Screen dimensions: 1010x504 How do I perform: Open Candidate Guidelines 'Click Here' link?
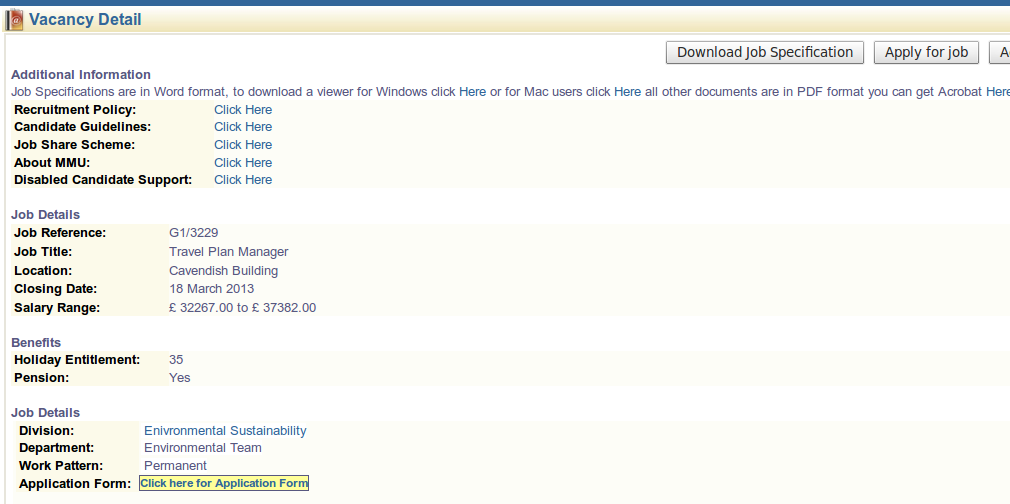click(x=243, y=127)
